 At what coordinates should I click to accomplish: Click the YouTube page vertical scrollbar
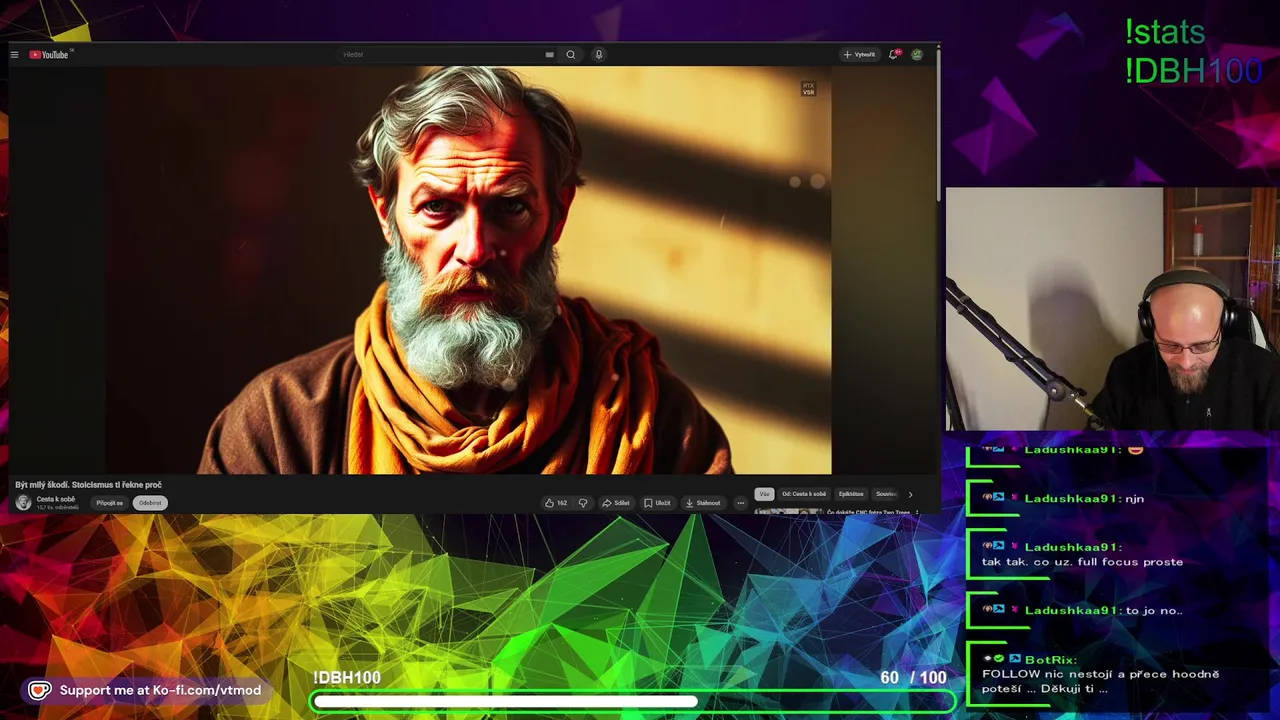(937, 125)
